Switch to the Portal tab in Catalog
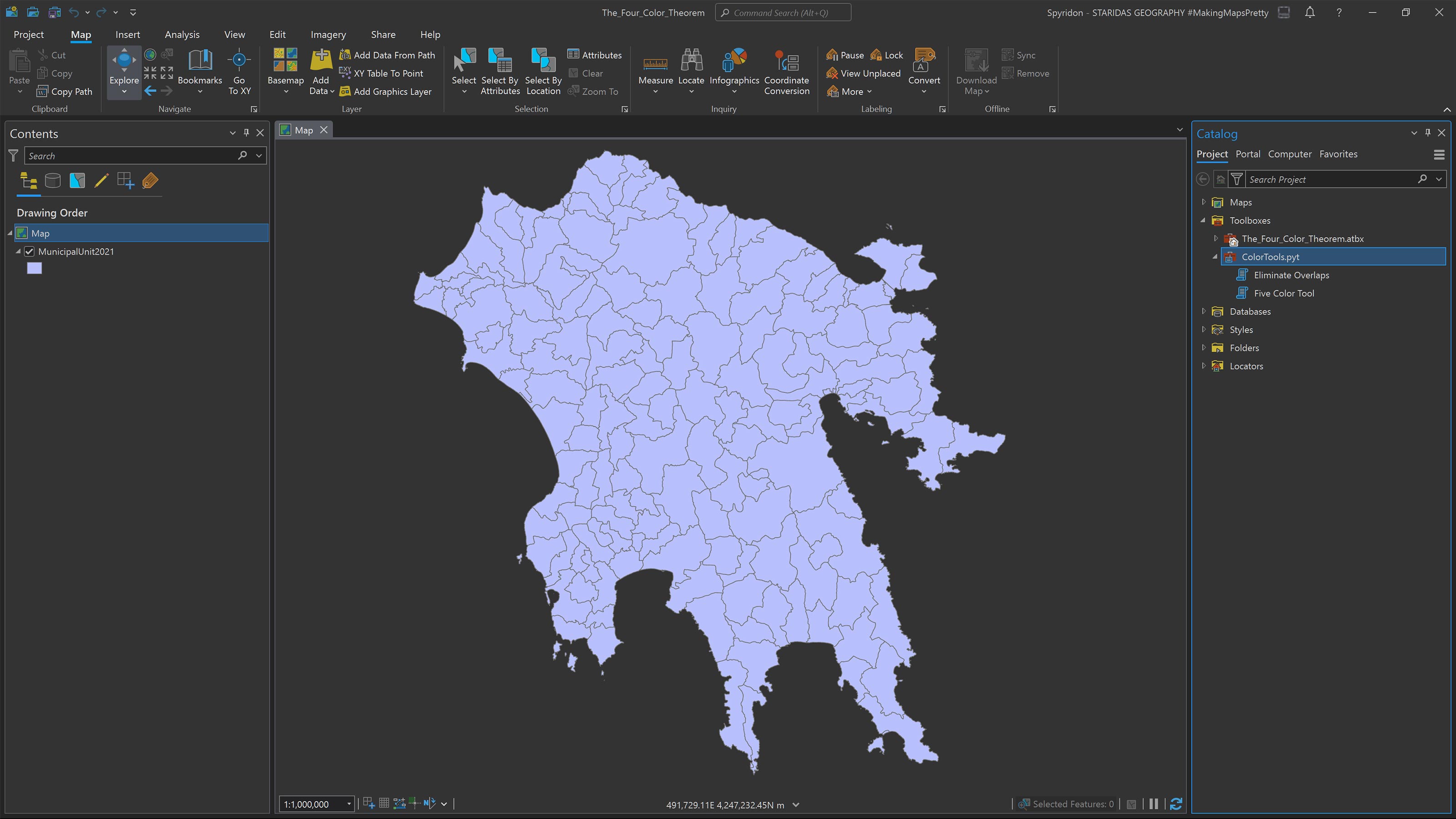The height and width of the screenshot is (819, 1456). 1248,154
